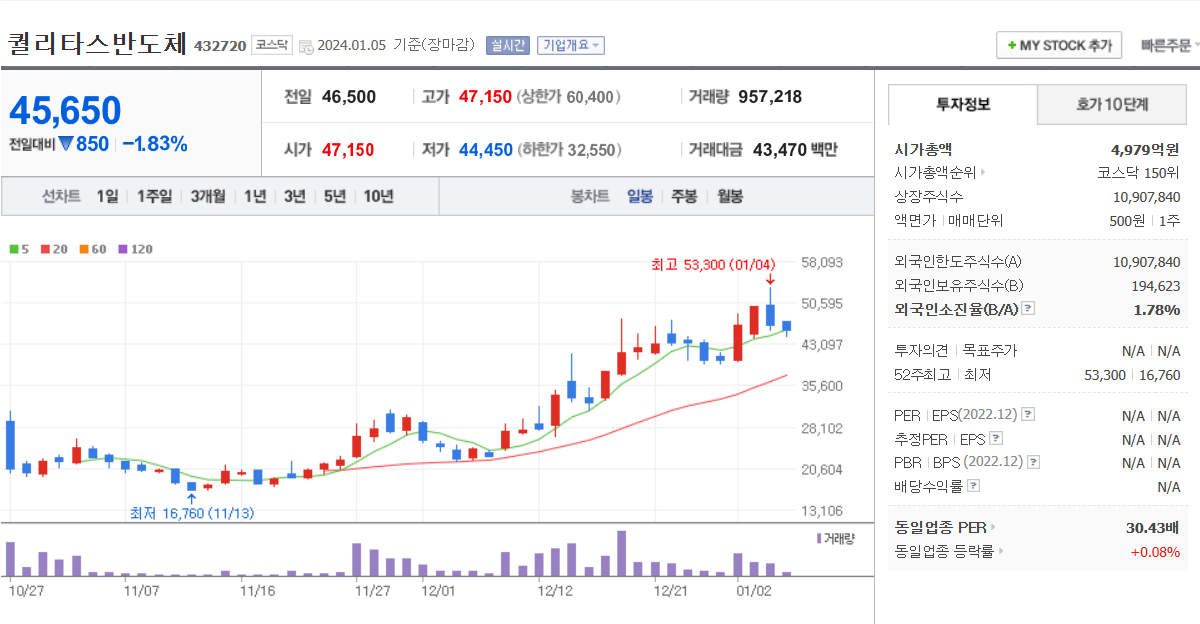Select the 일봉 daily candle chart
This screenshot has width=1200, height=624.
(x=640, y=196)
